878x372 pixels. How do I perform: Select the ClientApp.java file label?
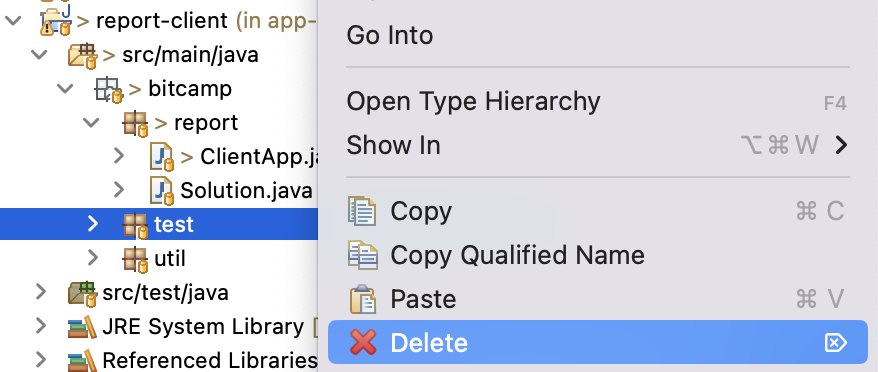(259, 157)
